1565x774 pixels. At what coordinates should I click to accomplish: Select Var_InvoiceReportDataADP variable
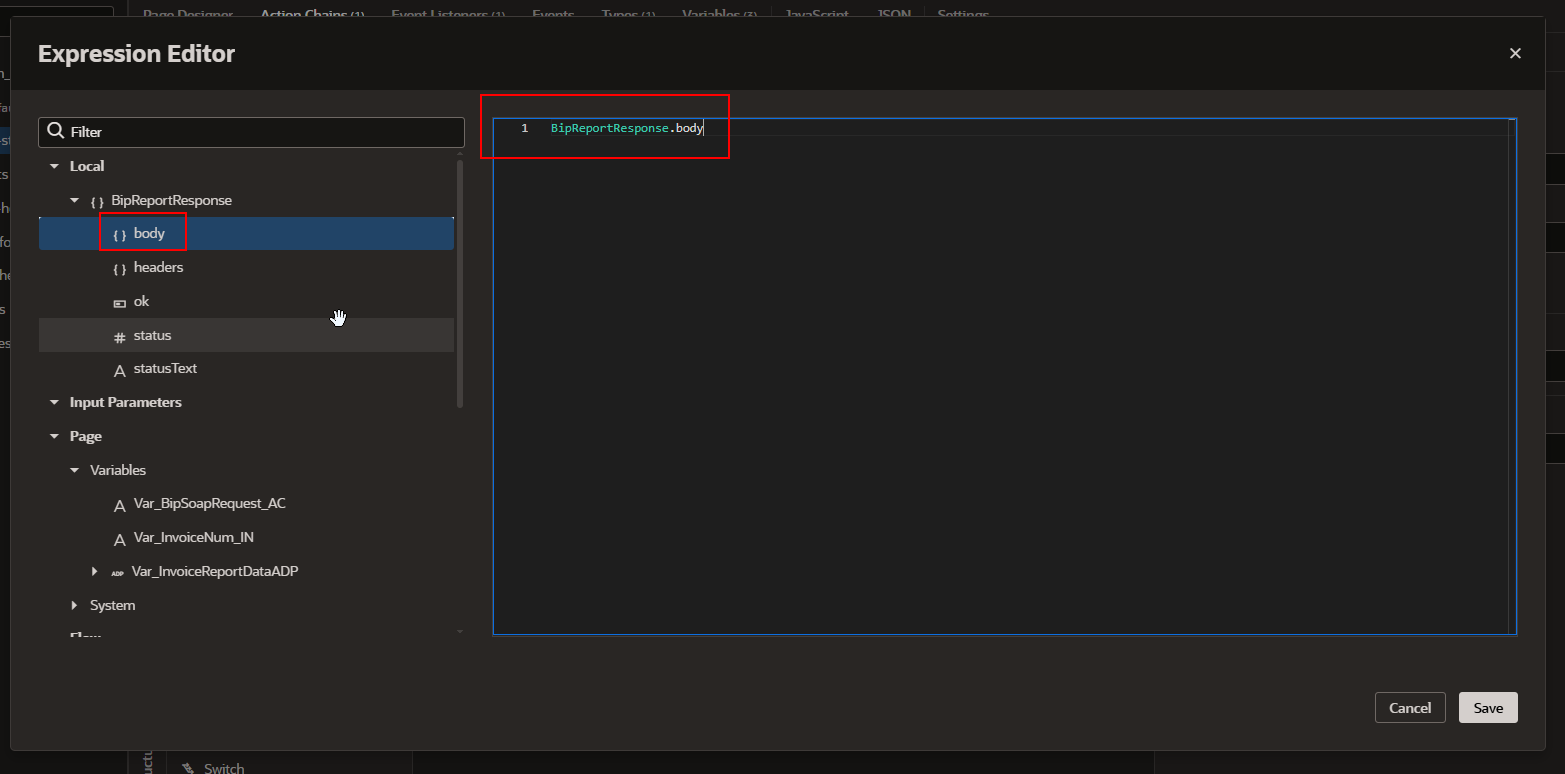[x=215, y=571]
